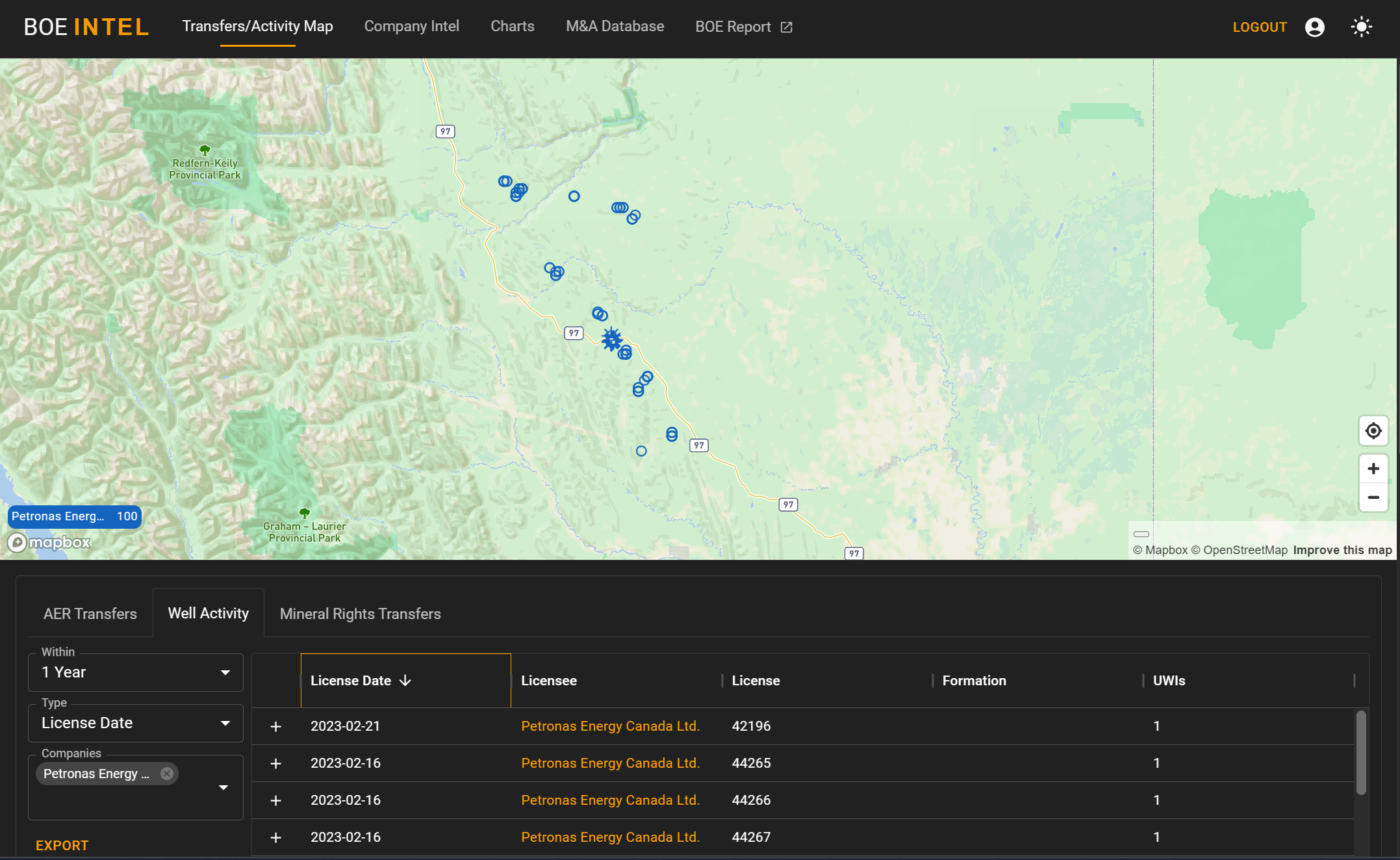Click the Improve this map link
Screen dimensions: 1400x860
(1342, 550)
